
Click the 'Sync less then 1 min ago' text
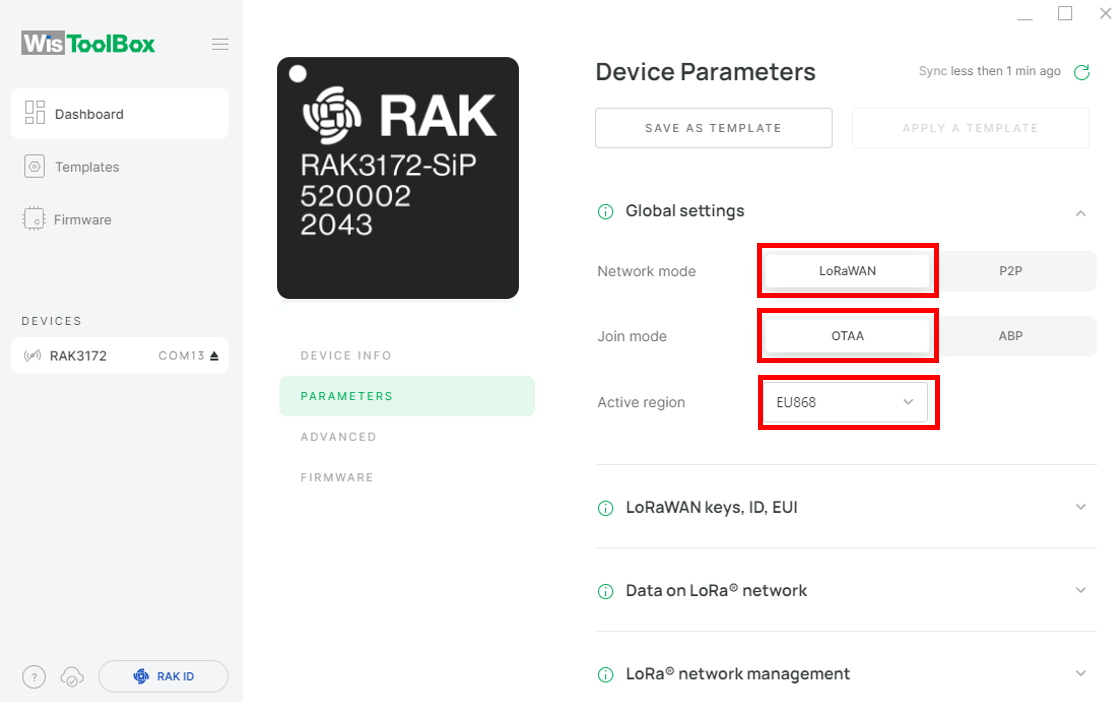tap(989, 71)
